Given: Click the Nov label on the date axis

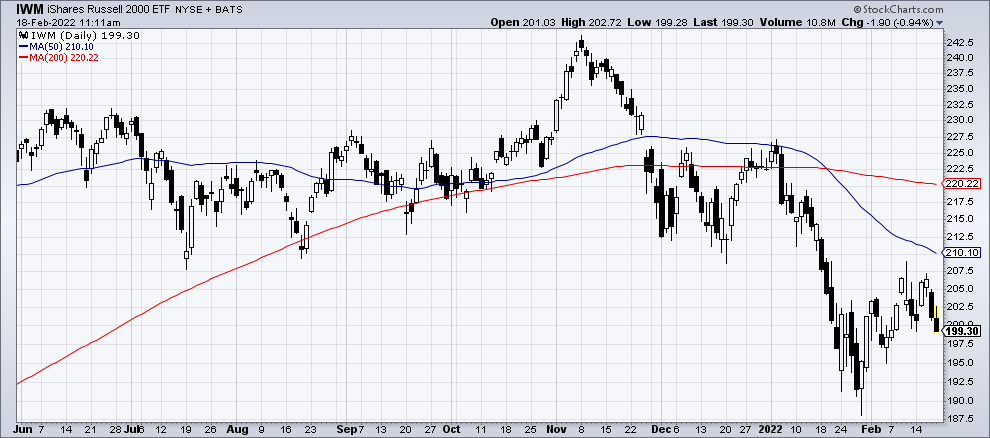Looking at the screenshot, I should pos(556,429).
